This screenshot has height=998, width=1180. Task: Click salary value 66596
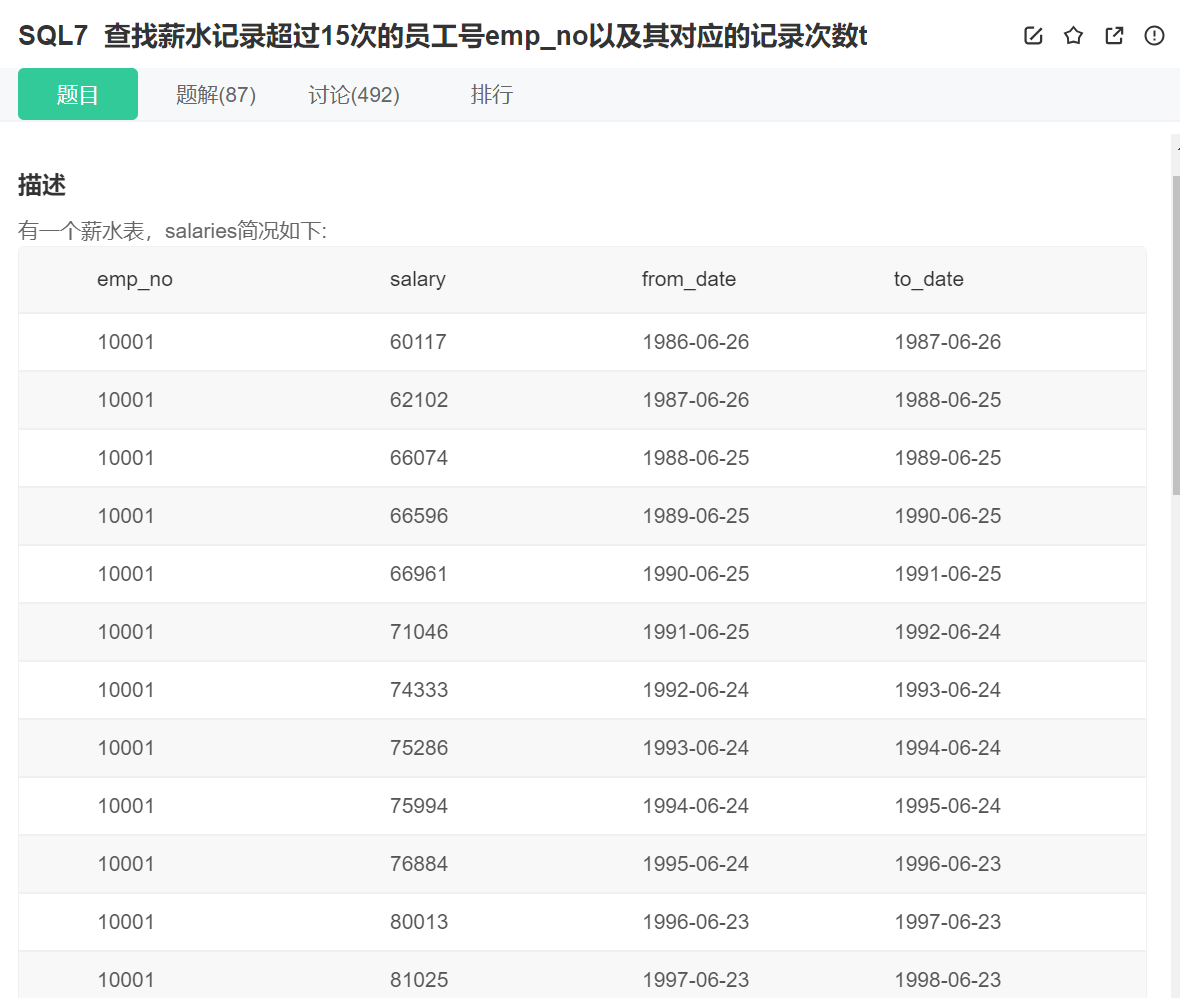click(418, 516)
